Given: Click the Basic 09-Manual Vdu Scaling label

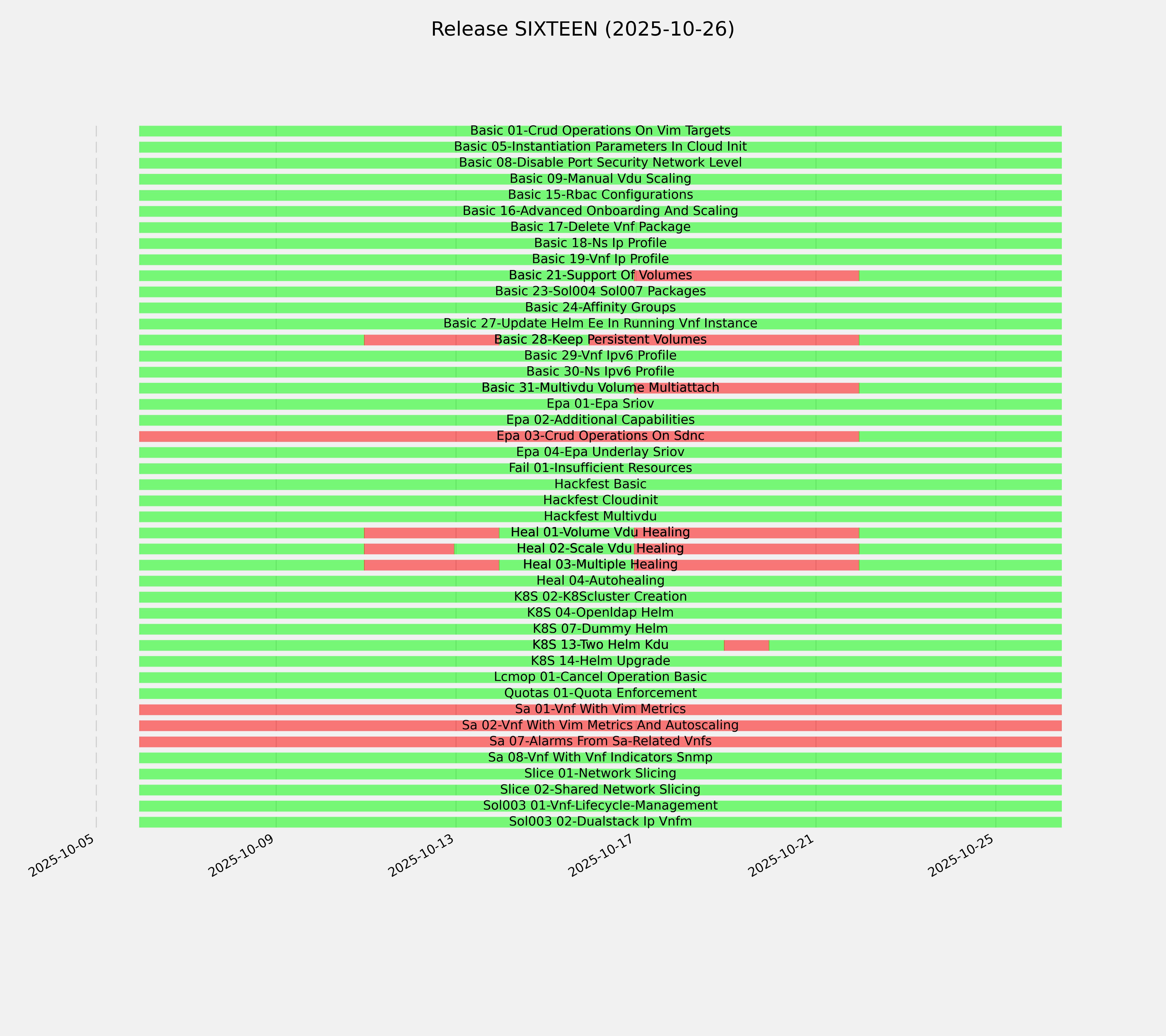Looking at the screenshot, I should 600,179.
